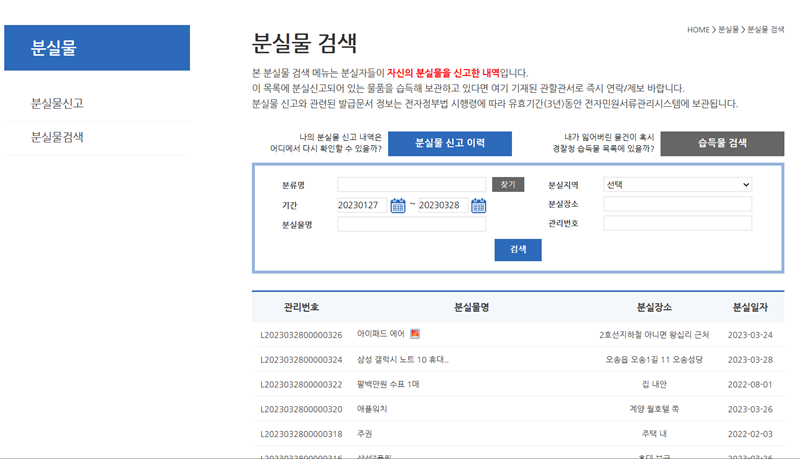Open 분실물신고 in the sidebar menu
This screenshot has height=459, width=800.
[x=57, y=104]
